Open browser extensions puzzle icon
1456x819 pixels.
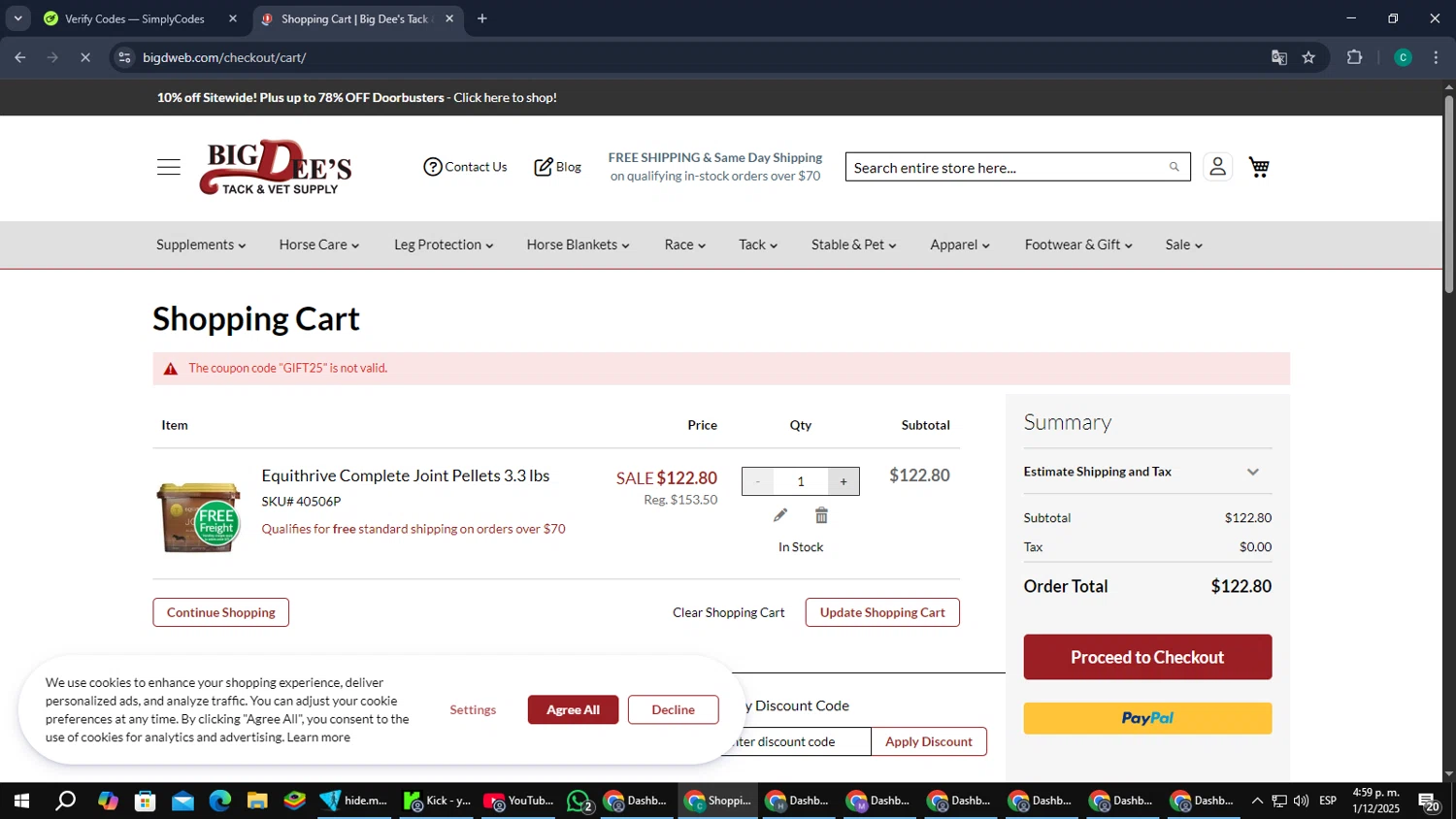(1355, 57)
